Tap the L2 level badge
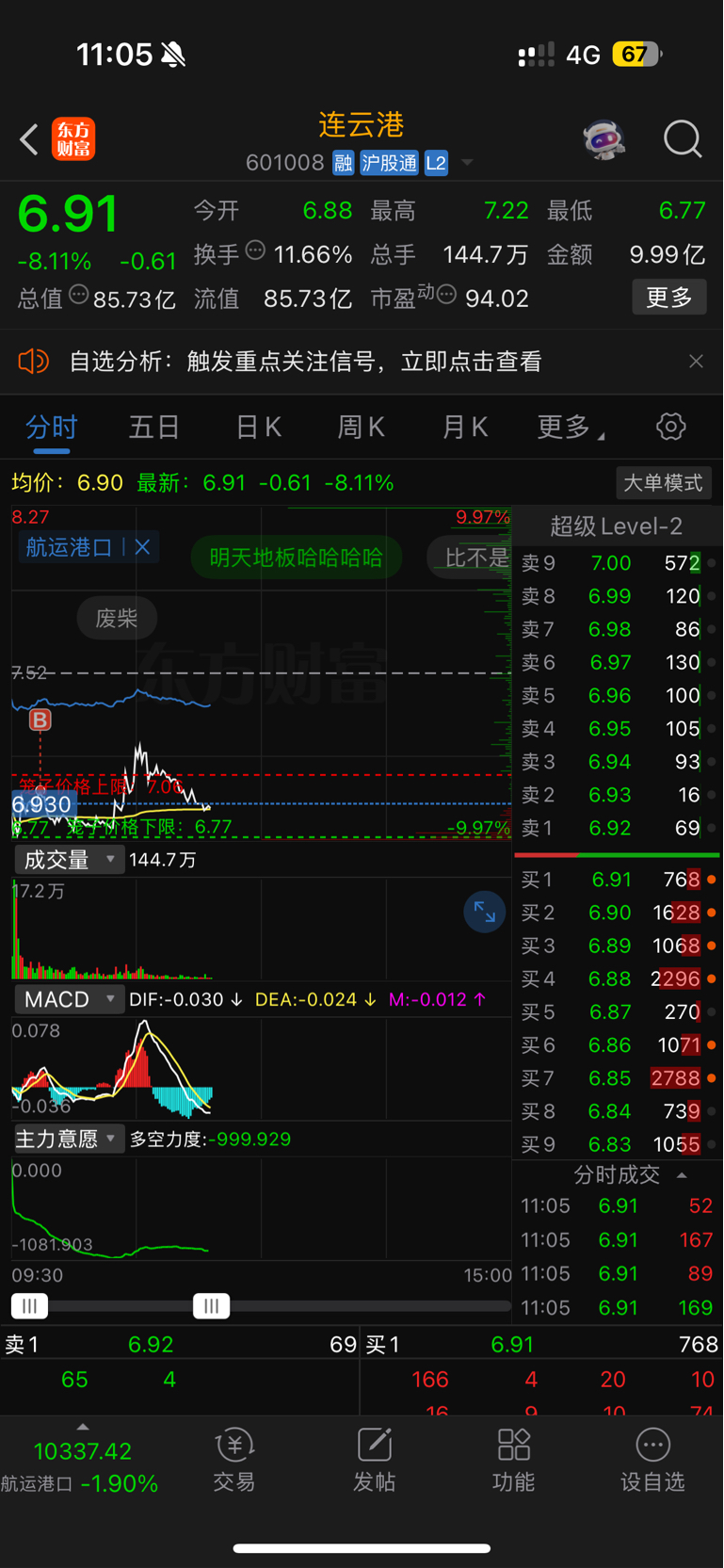Image resolution: width=724 pixels, height=1568 pixels. coord(436,163)
